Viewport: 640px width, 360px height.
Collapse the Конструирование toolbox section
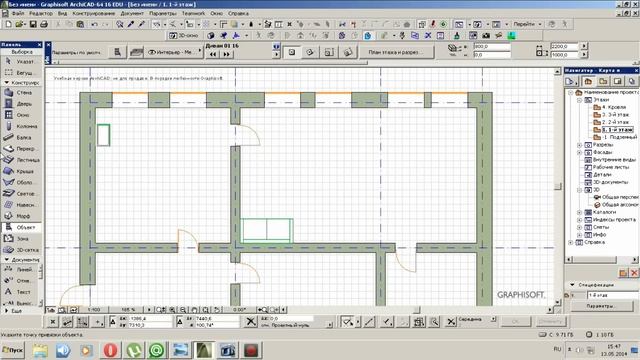[x=7, y=82]
